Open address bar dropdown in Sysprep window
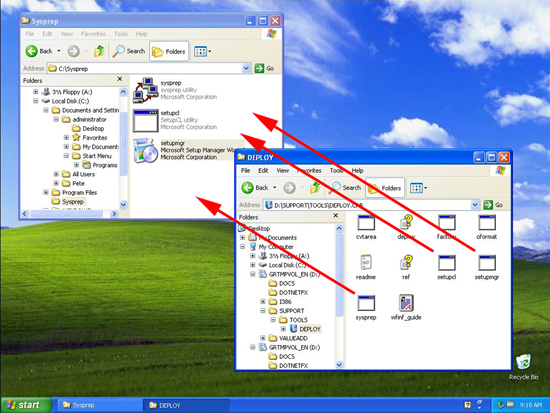 coord(246,68)
